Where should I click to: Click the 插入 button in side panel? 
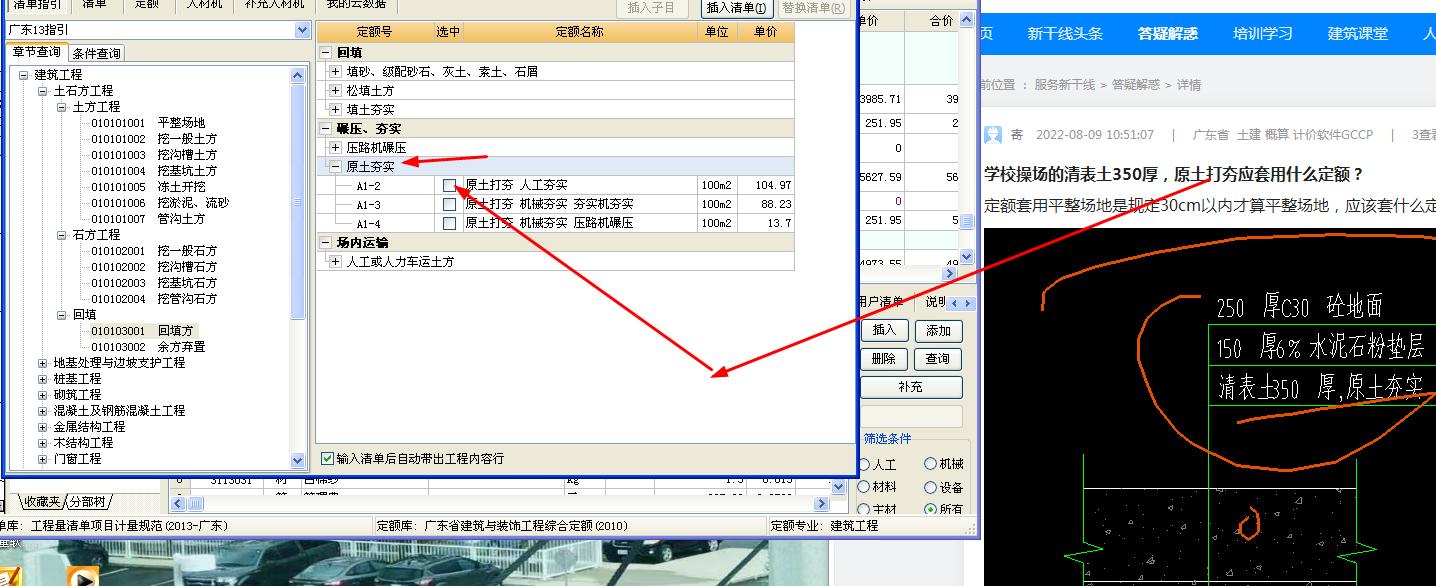click(x=884, y=330)
